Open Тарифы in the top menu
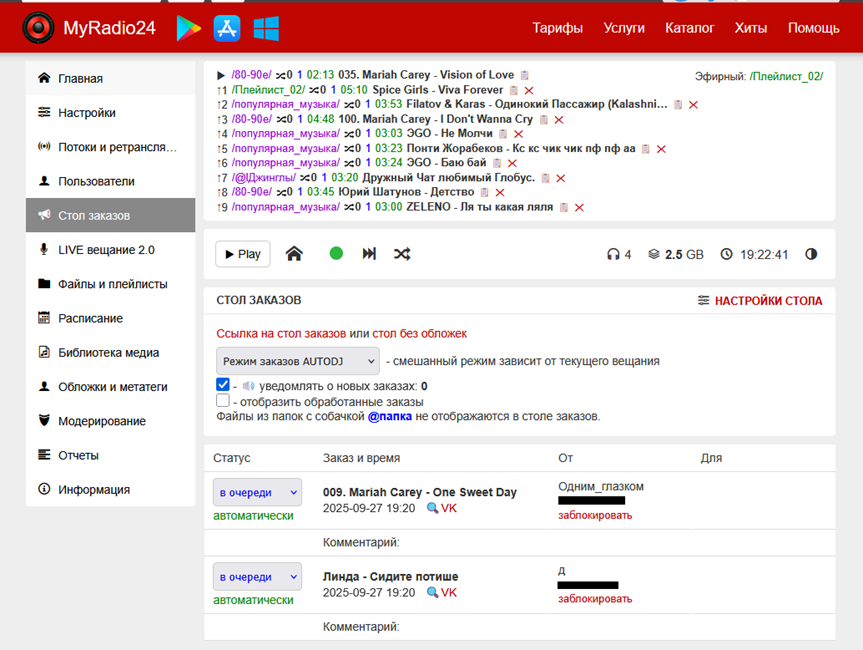 (557, 28)
